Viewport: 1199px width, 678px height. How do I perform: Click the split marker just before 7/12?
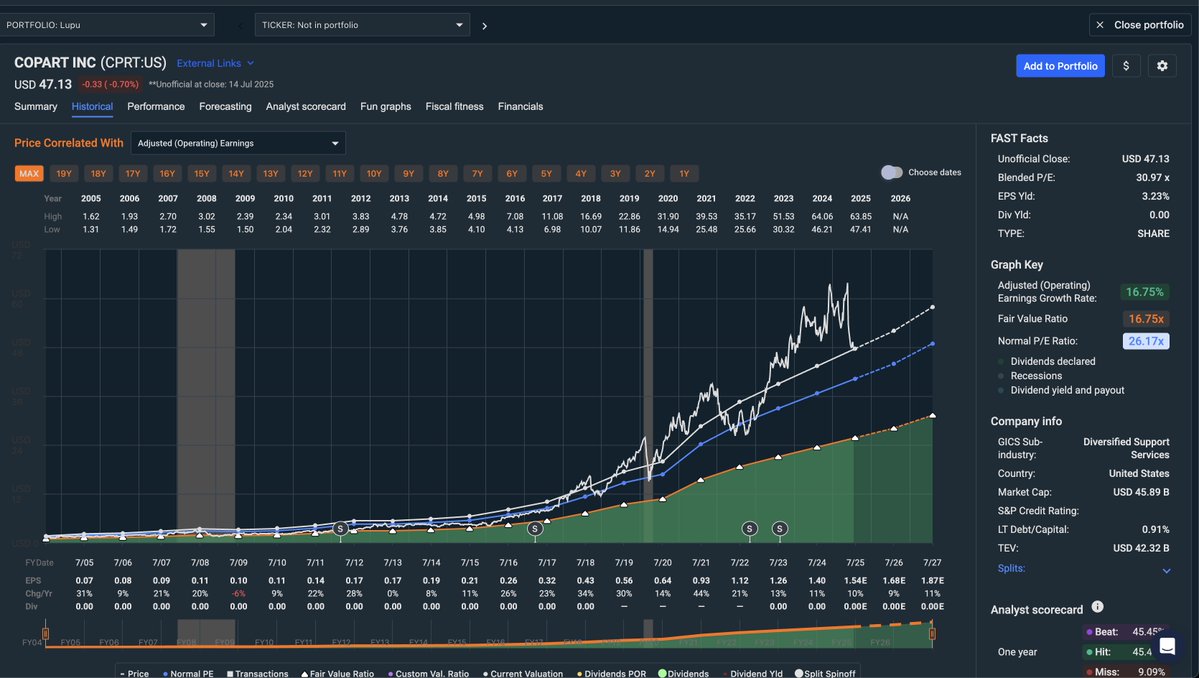341,528
